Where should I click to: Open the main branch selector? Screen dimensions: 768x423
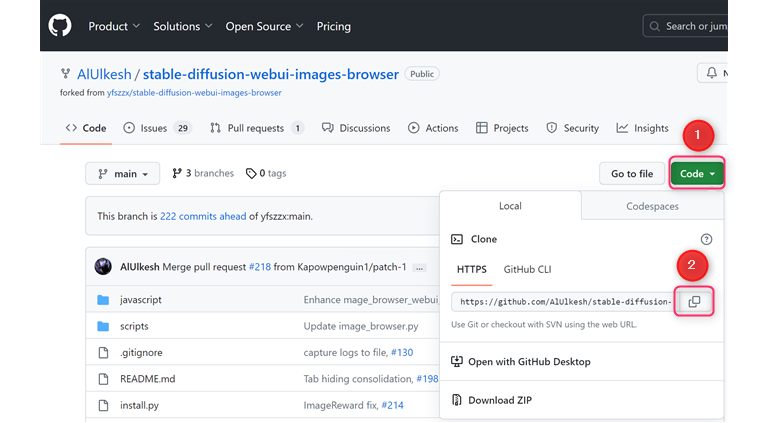tap(124, 174)
